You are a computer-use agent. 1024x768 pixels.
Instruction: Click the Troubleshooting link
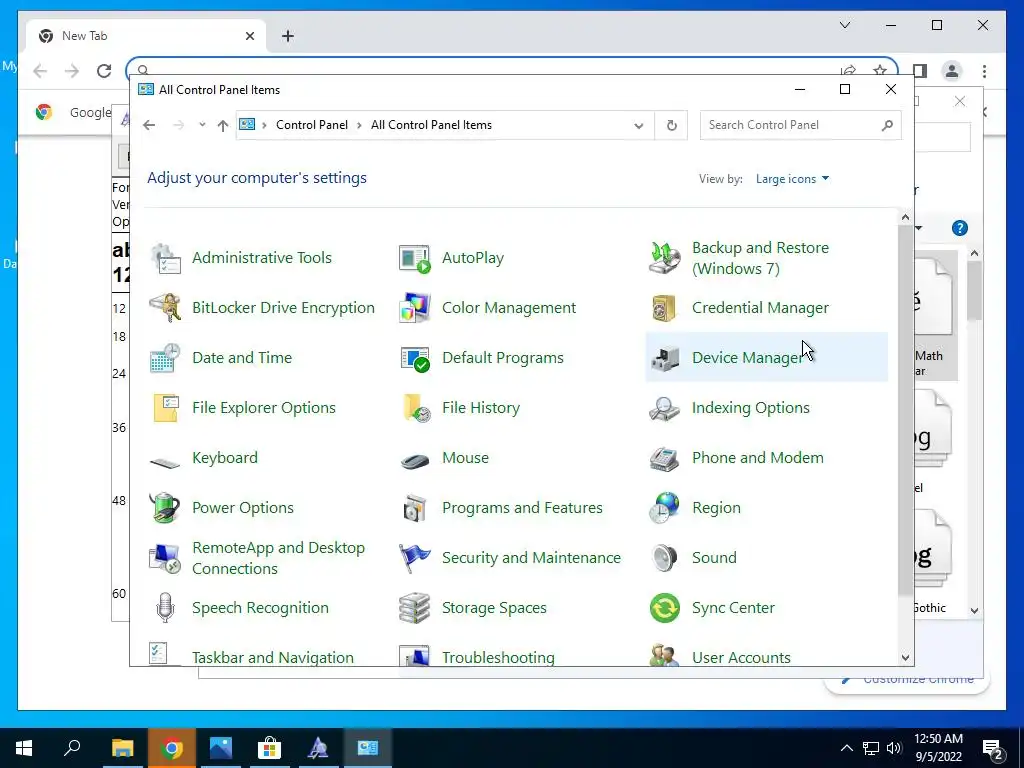click(x=498, y=657)
